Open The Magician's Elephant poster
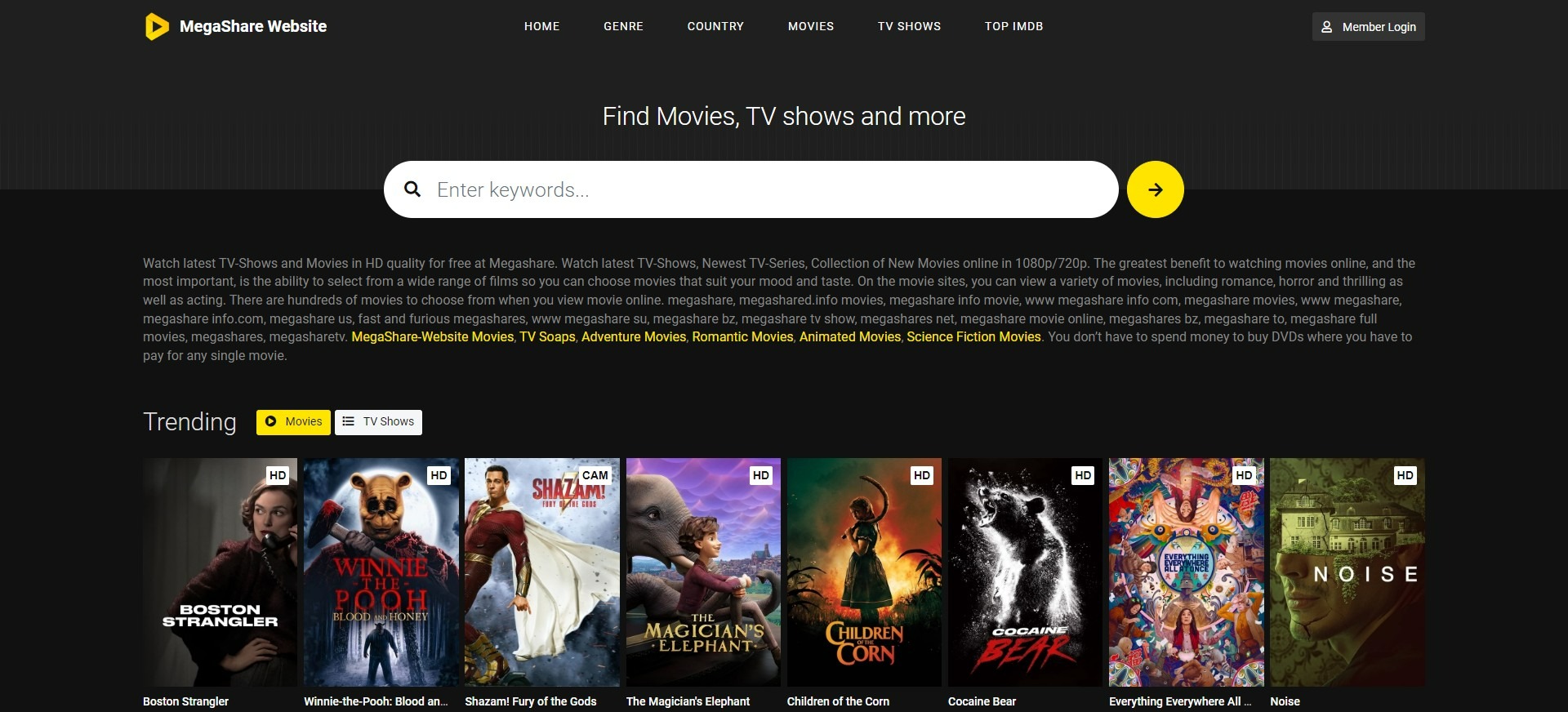This screenshot has height=712, width=1568. [703, 572]
